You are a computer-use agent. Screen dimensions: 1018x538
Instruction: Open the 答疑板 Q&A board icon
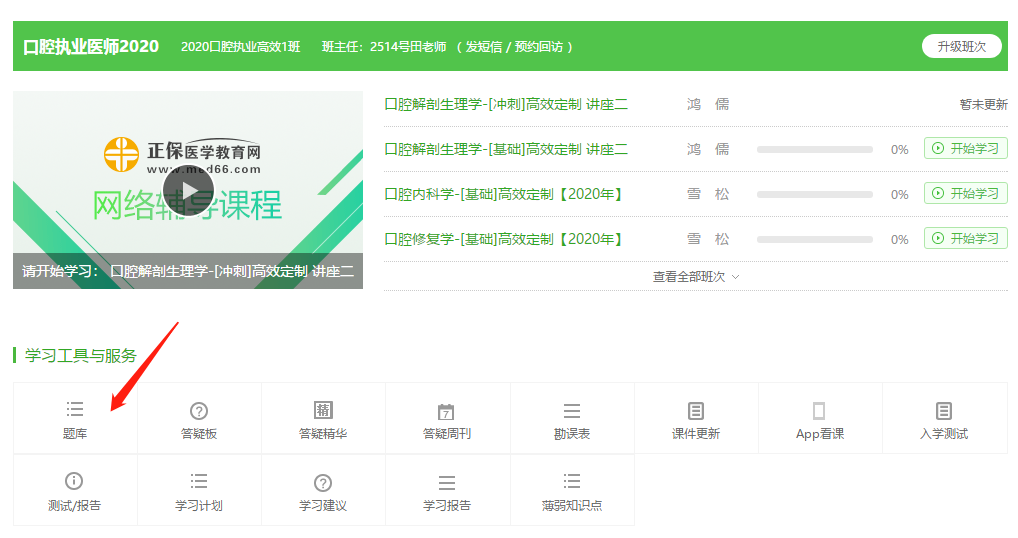[x=199, y=411]
